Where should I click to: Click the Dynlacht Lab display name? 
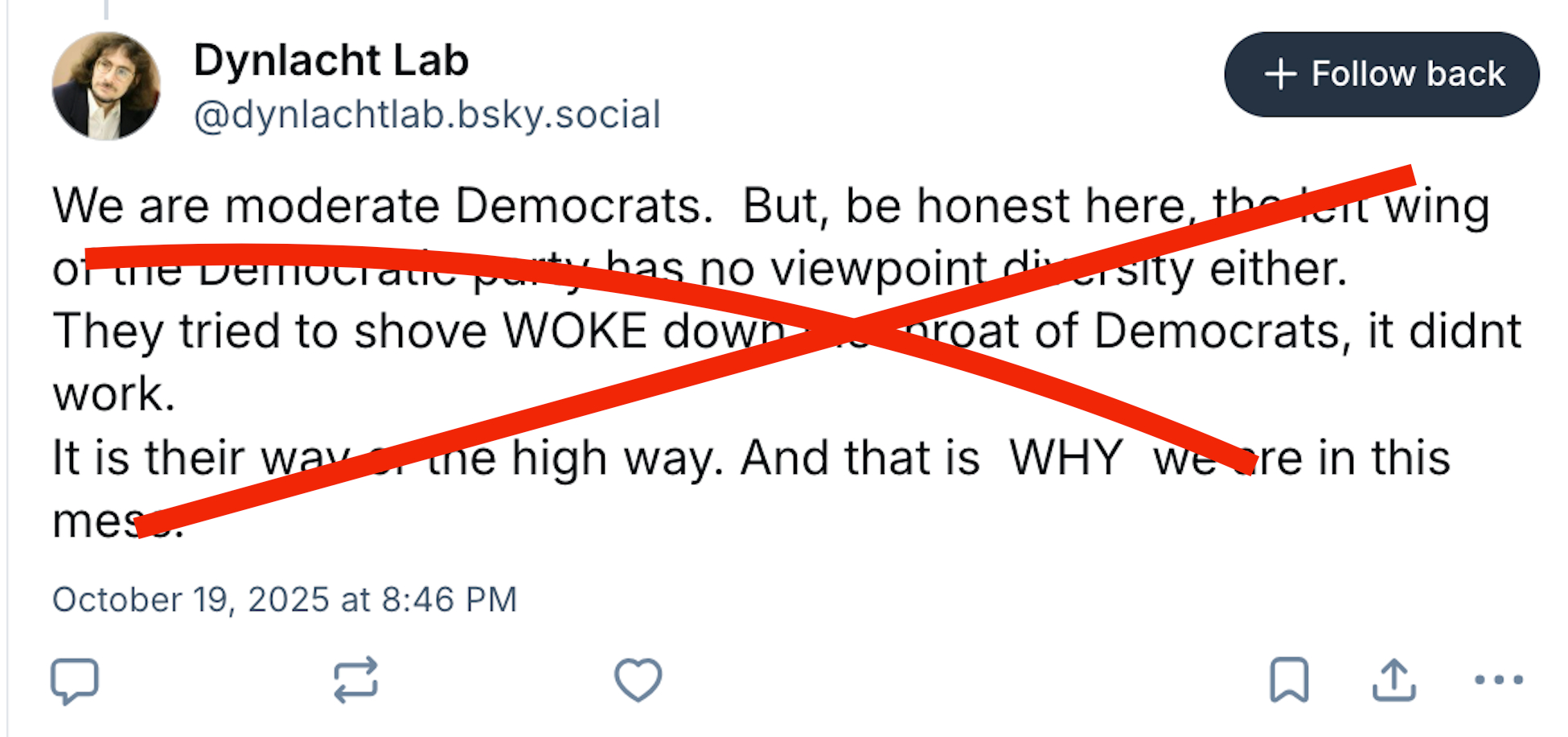coord(330,60)
